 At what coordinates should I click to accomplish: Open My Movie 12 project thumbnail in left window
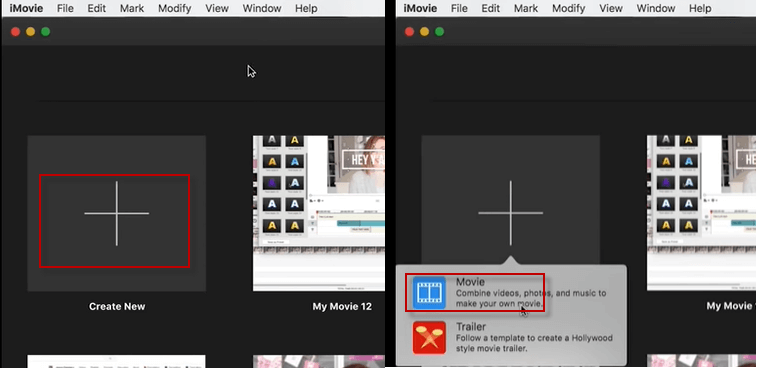click(319, 213)
